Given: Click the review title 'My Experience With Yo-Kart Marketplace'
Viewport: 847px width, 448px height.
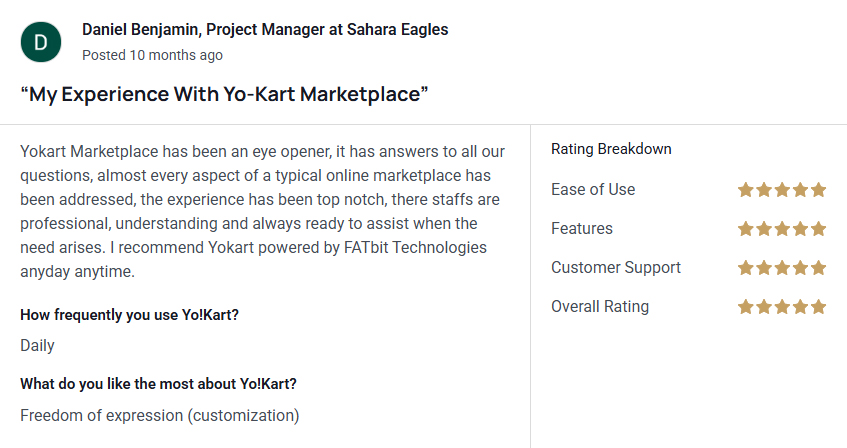Looking at the screenshot, I should [224, 94].
